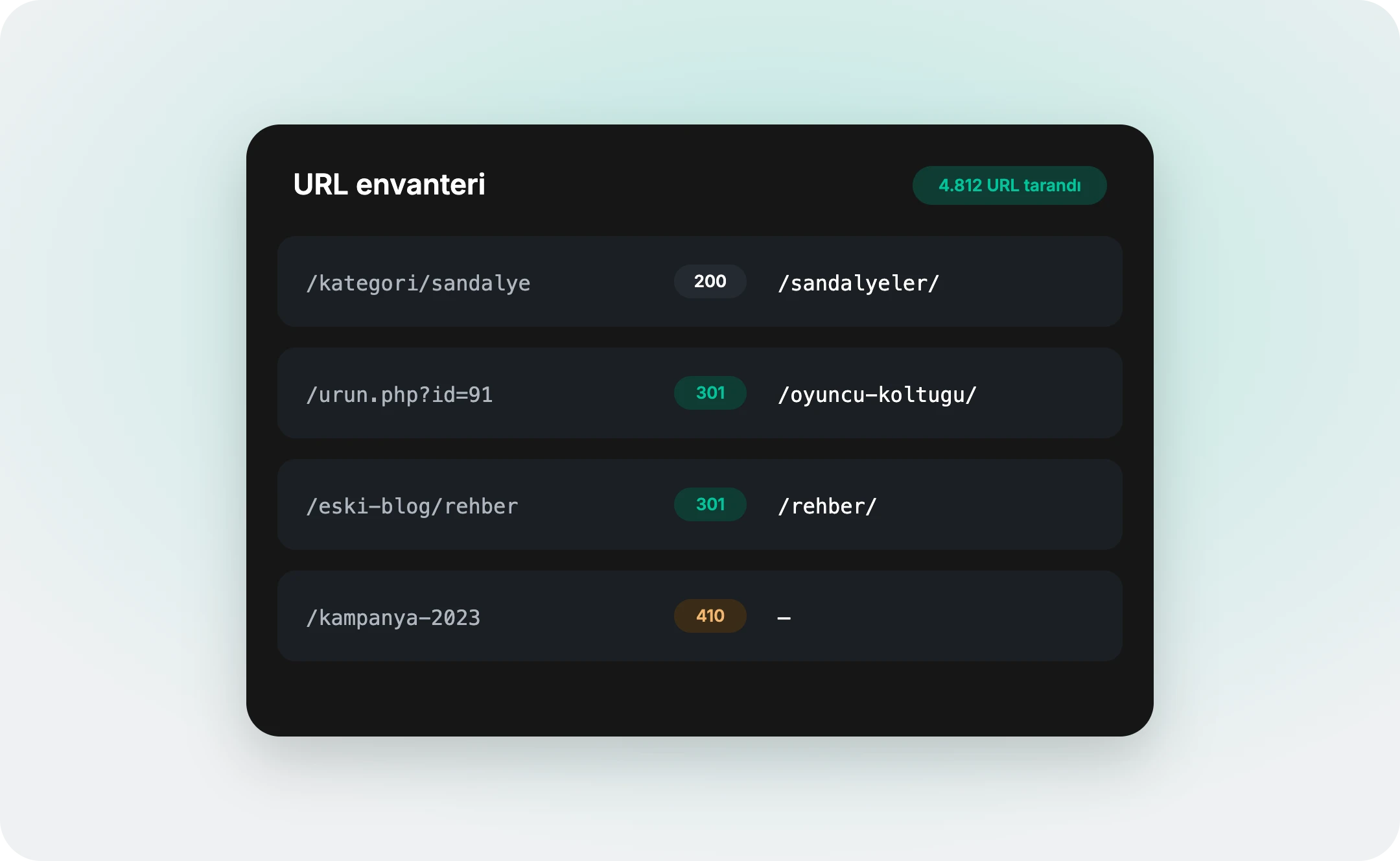This screenshot has width=1400, height=861.
Task: Click the "4.812 URL tarandı" badge
Action: tap(1009, 185)
